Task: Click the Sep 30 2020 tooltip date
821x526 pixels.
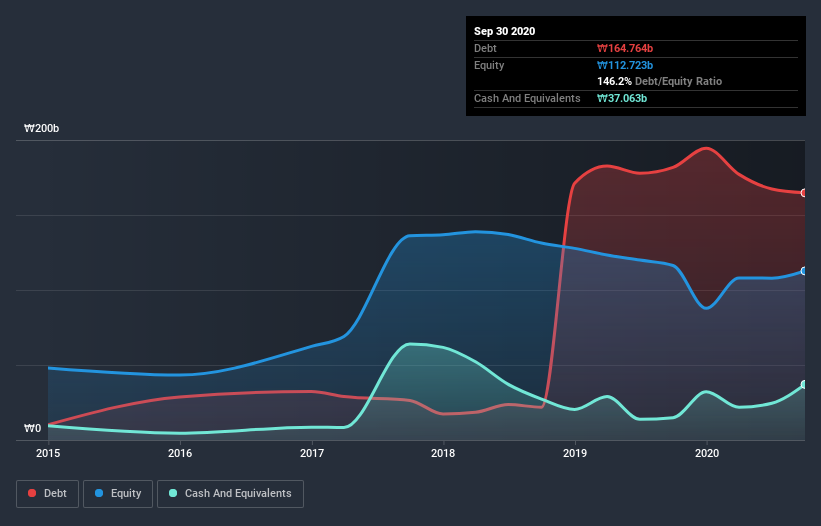Action: [x=505, y=31]
